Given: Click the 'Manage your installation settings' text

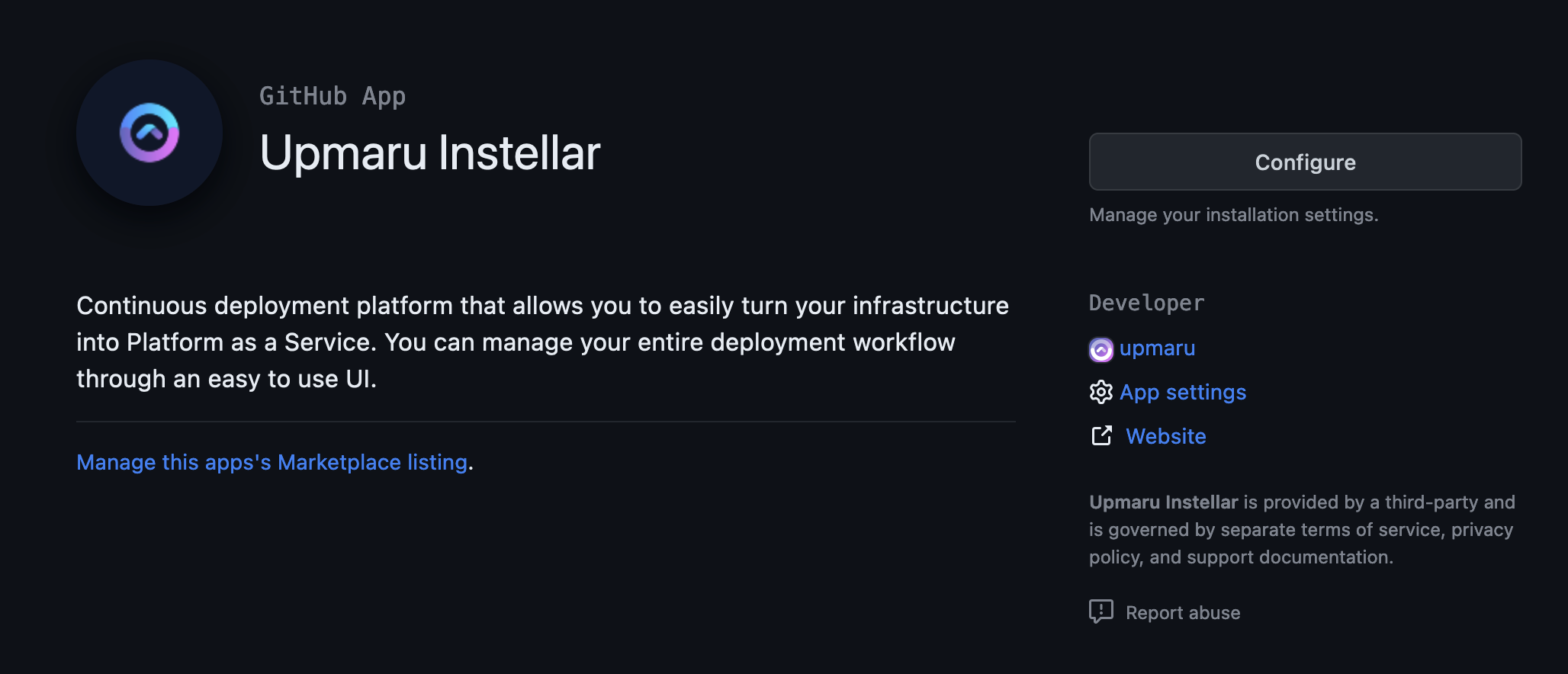Looking at the screenshot, I should click(x=1233, y=214).
